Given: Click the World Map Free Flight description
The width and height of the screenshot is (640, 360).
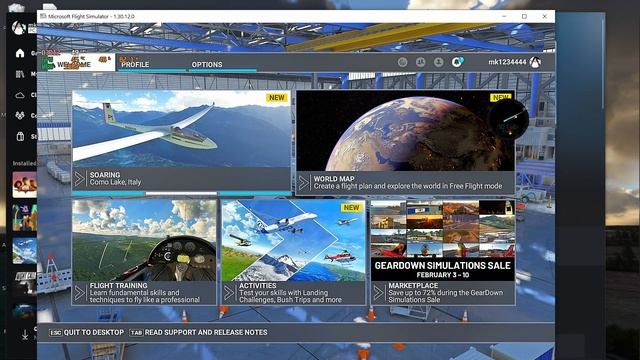Looking at the screenshot, I should (x=408, y=186).
